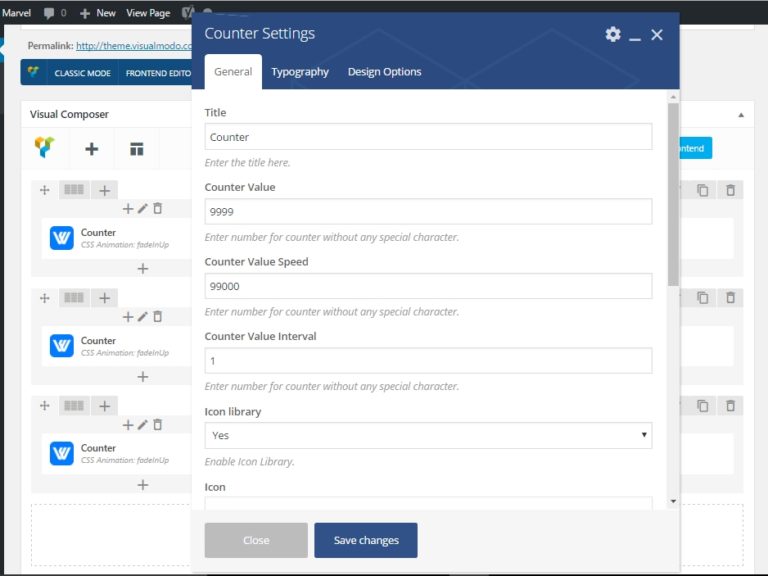Edit the second column with pencil icon

143,317
